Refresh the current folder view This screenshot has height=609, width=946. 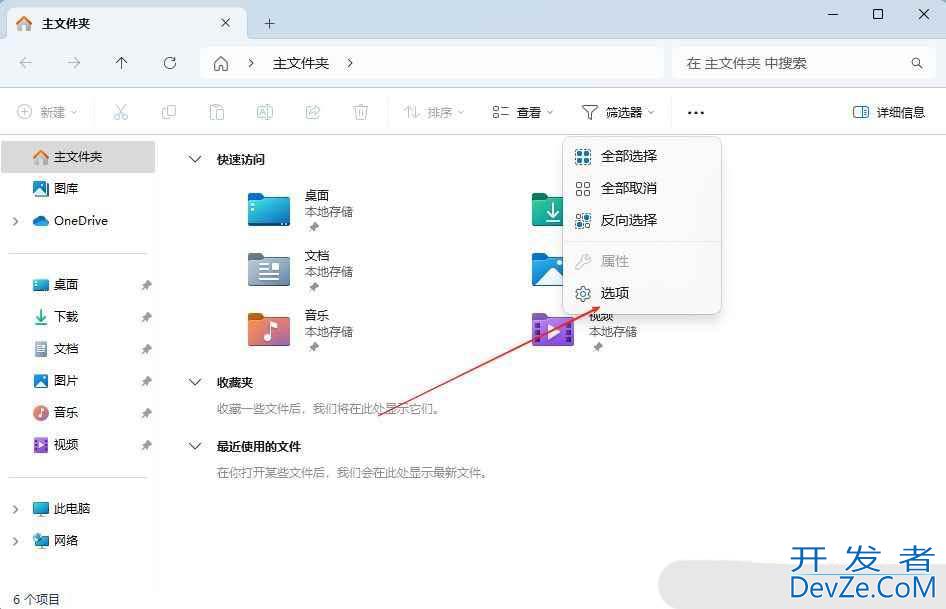[170, 63]
